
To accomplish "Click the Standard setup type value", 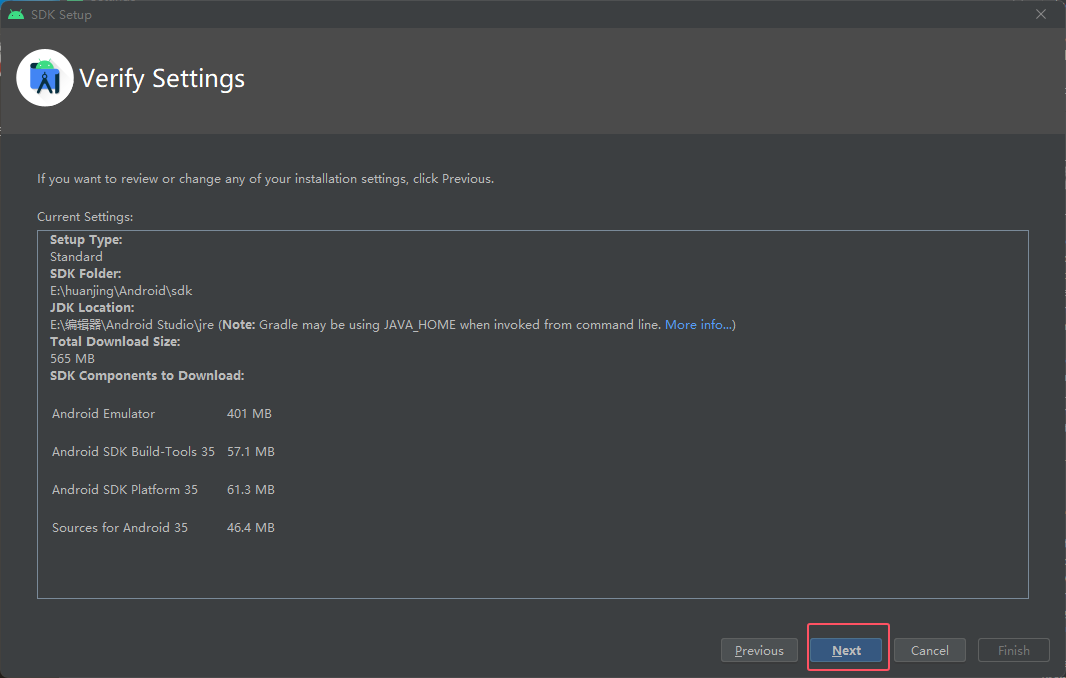I will coord(76,256).
